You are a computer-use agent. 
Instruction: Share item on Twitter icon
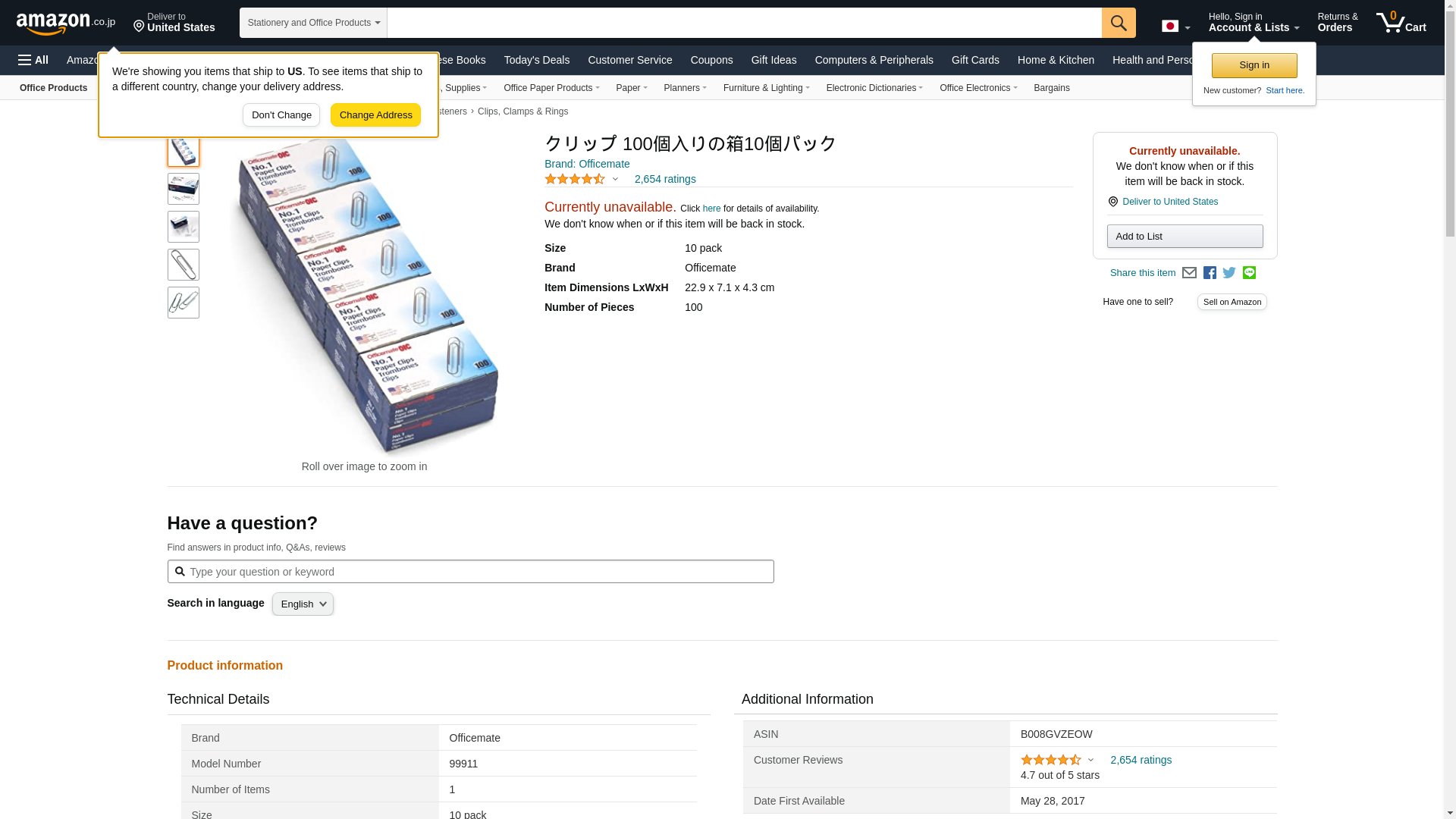coord(1229,273)
